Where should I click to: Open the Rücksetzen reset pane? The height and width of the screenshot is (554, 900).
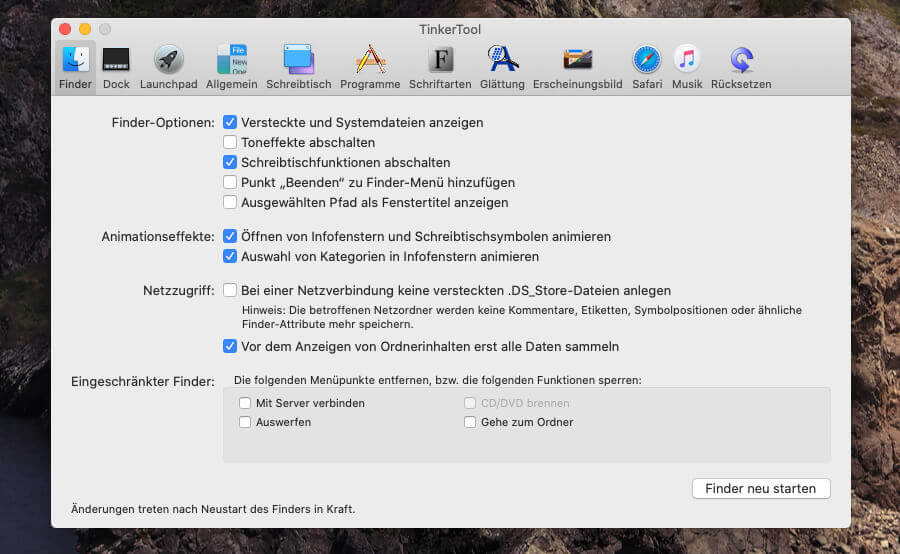[741, 67]
